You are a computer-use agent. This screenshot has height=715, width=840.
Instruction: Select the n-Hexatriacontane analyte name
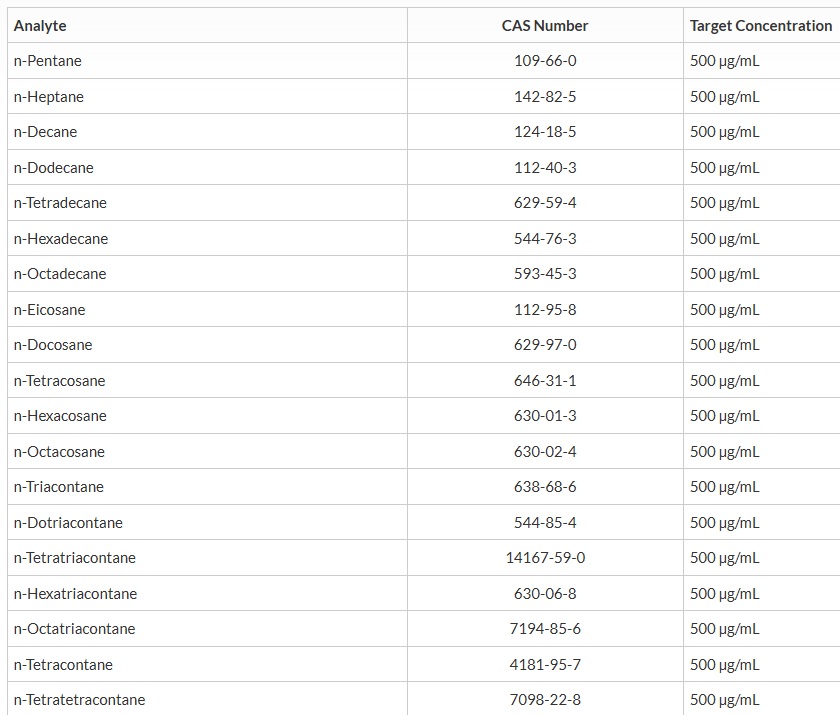click(x=75, y=594)
